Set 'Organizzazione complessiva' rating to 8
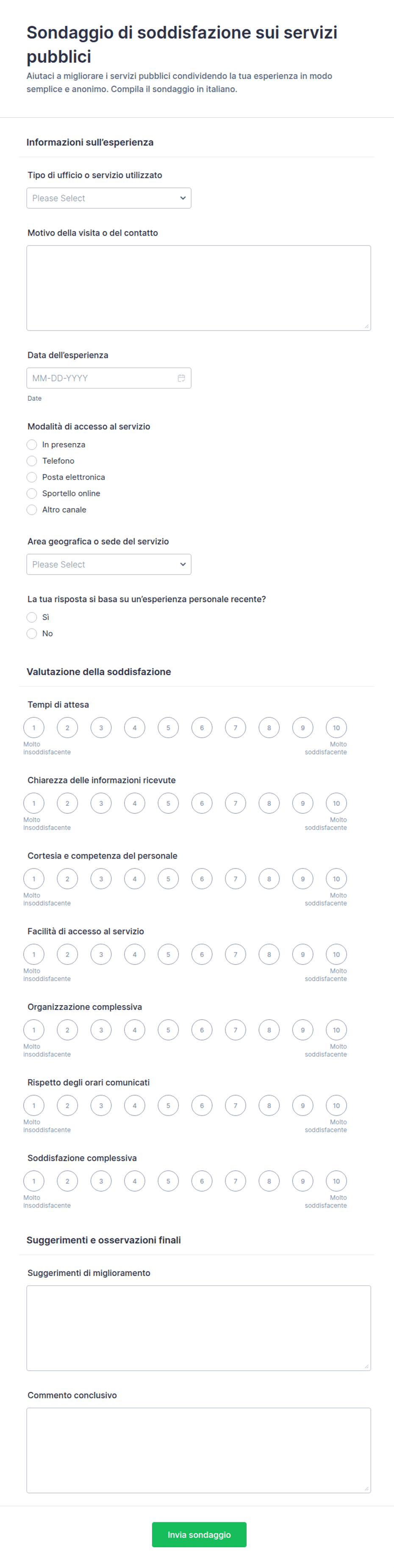Screen dimensions: 394x1568 point(269,1029)
